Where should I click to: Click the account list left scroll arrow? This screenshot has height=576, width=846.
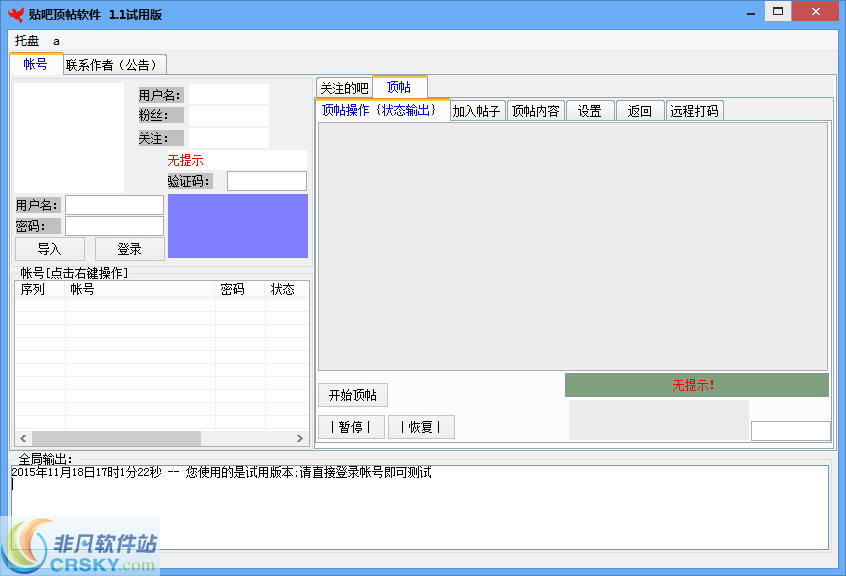click(x=23, y=438)
